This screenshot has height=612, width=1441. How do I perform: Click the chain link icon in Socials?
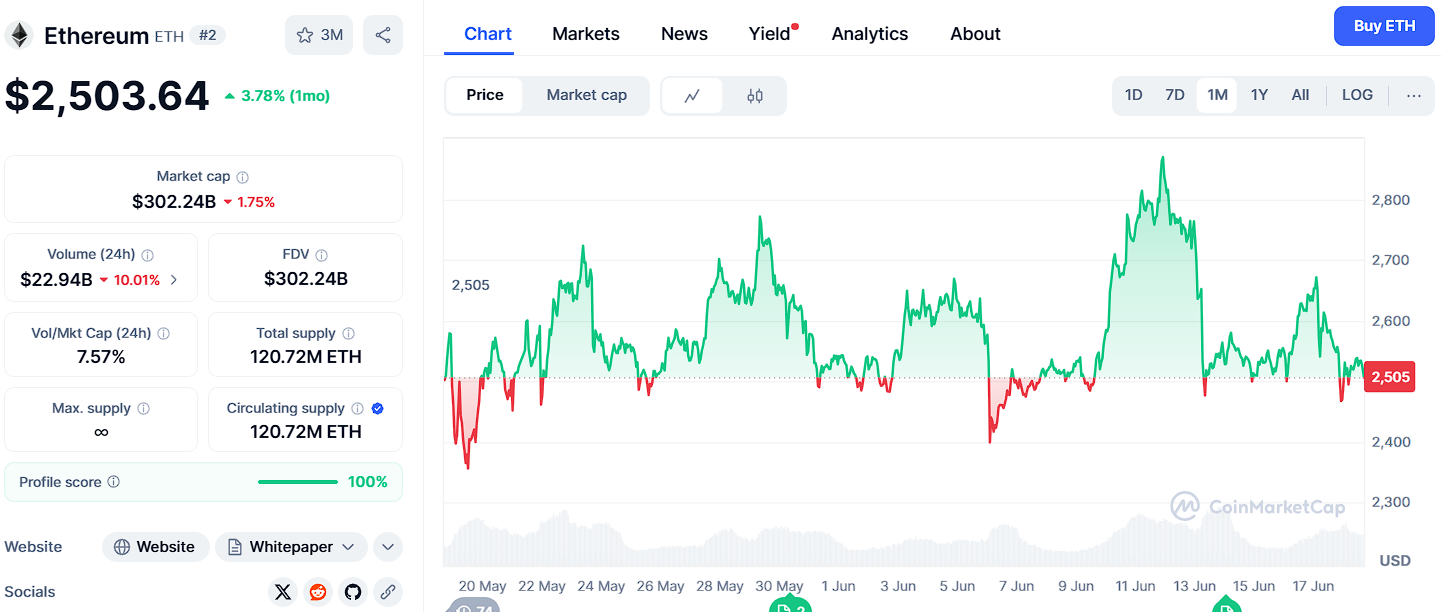point(388,592)
